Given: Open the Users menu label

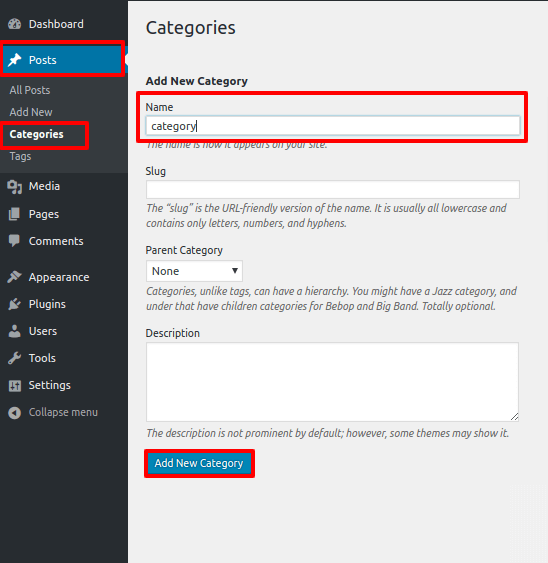Looking at the screenshot, I should 43,331.
